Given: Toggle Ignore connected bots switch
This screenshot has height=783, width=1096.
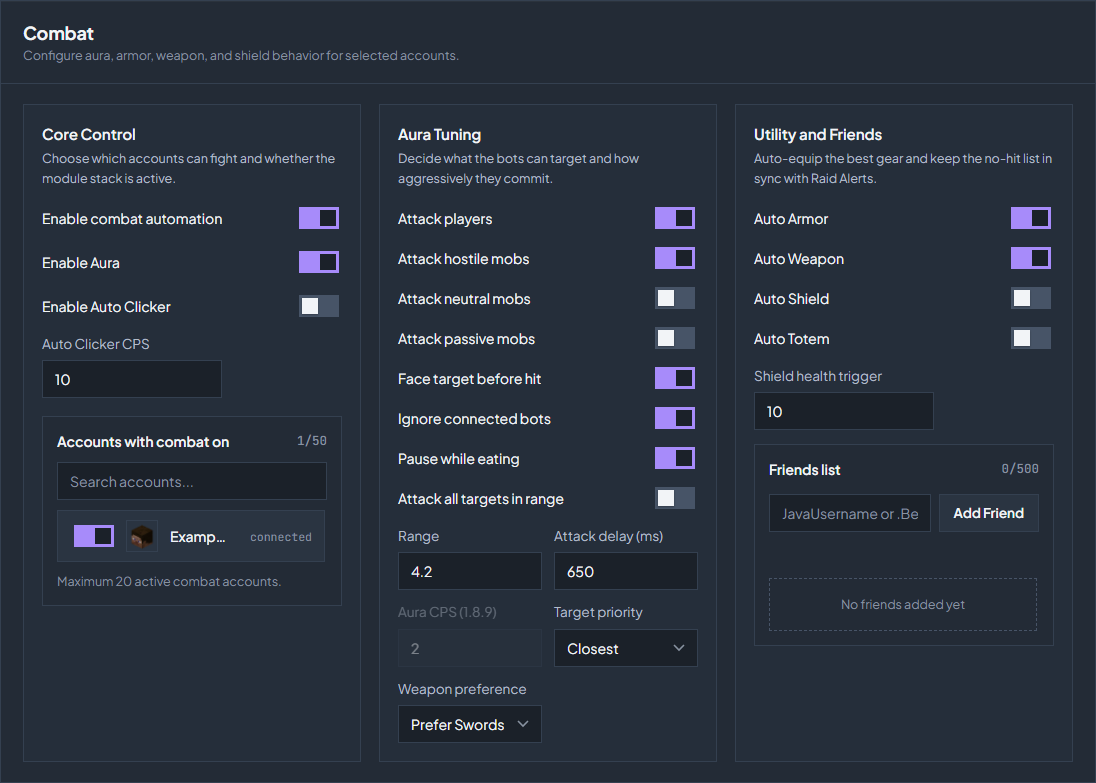Looking at the screenshot, I should click(x=675, y=418).
